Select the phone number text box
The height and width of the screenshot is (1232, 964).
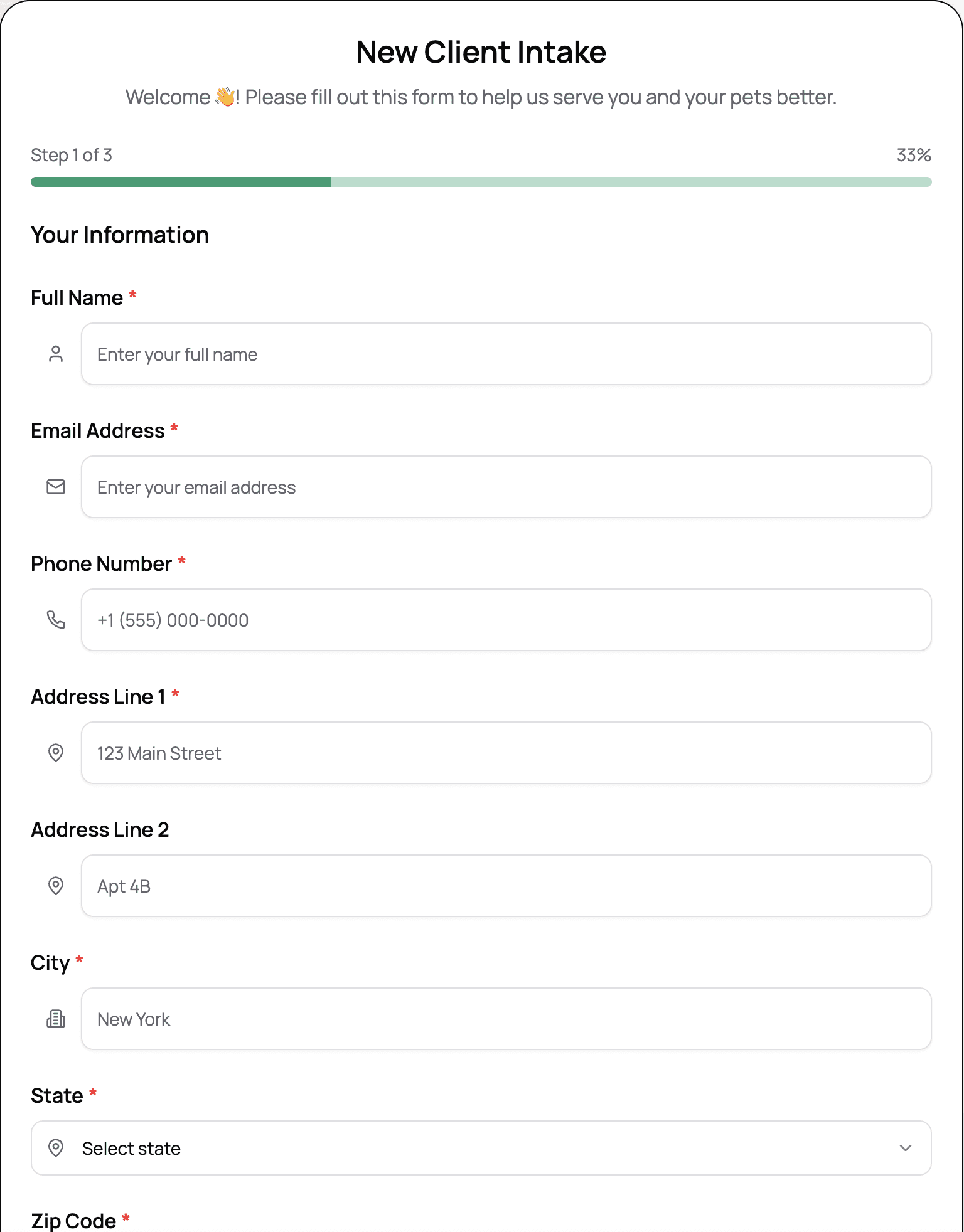point(506,620)
